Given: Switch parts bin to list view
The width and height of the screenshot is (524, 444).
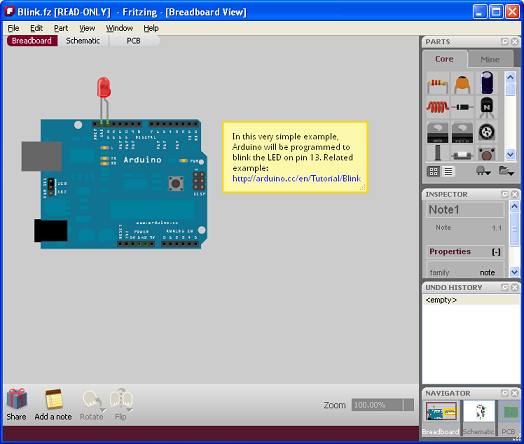Looking at the screenshot, I should [448, 172].
